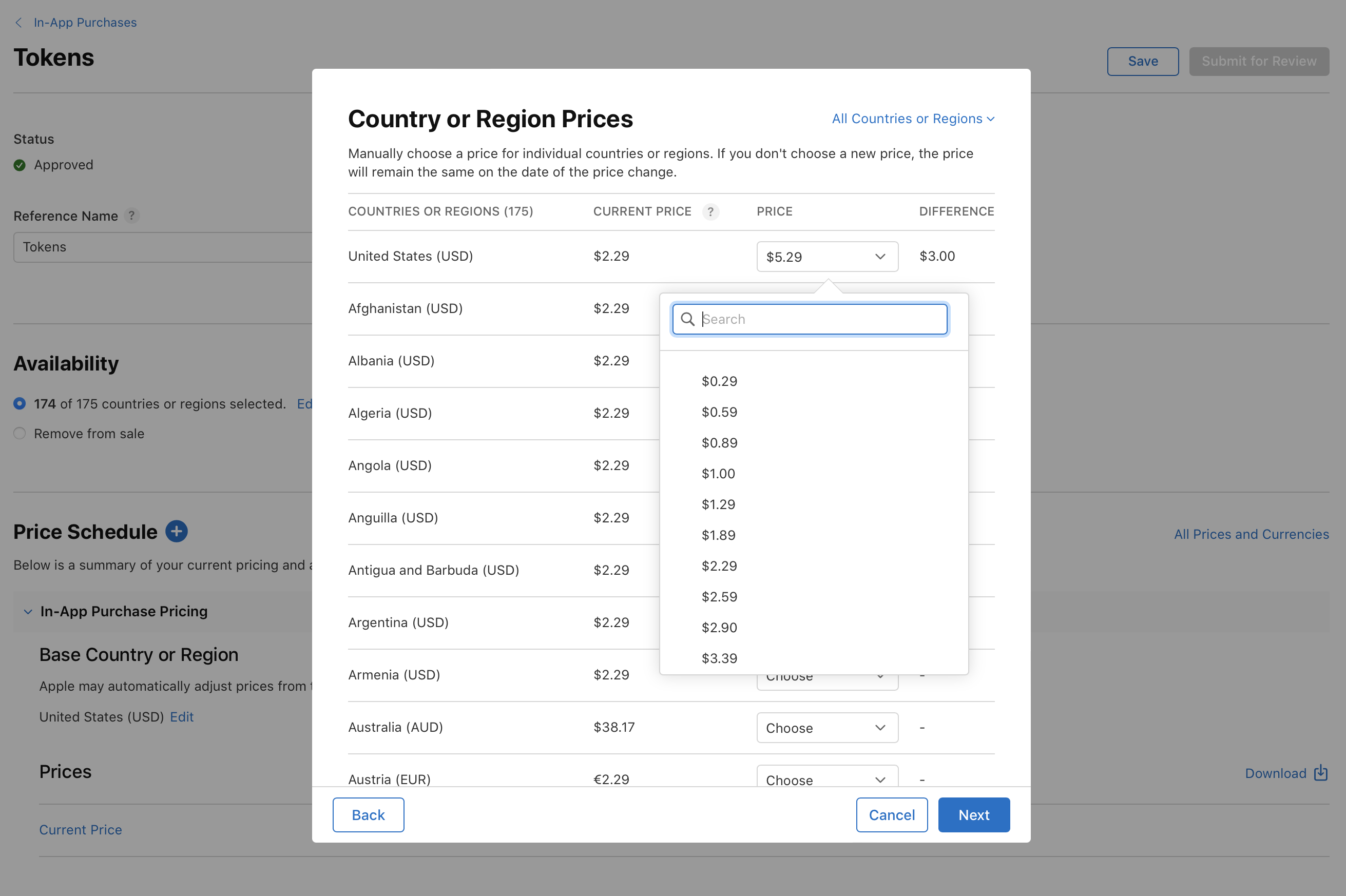This screenshot has width=1346, height=896.
Task: Cancel the price change dialog
Action: (892, 814)
